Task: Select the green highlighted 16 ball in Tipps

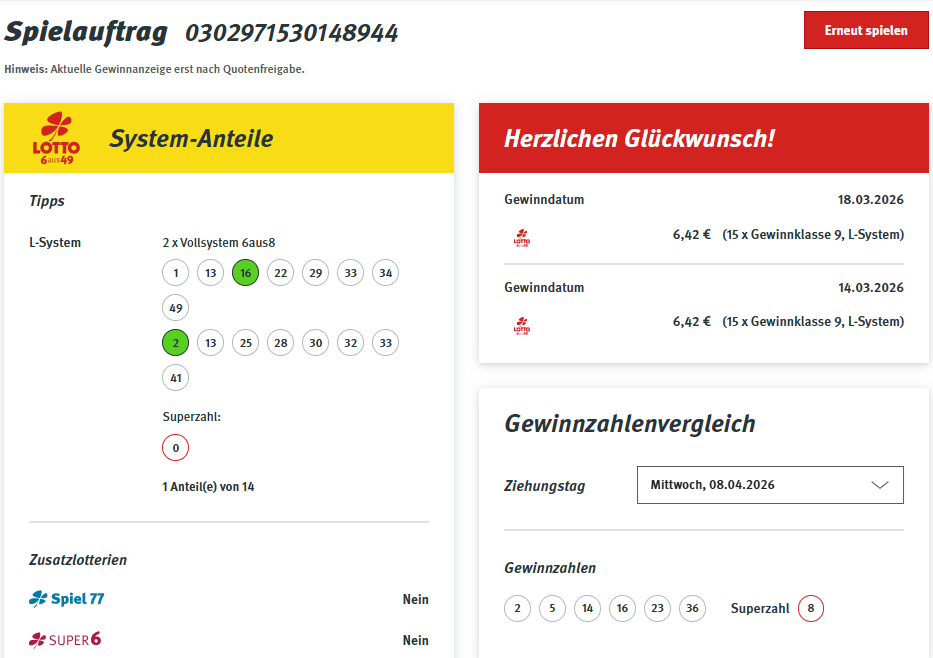Action: (245, 273)
